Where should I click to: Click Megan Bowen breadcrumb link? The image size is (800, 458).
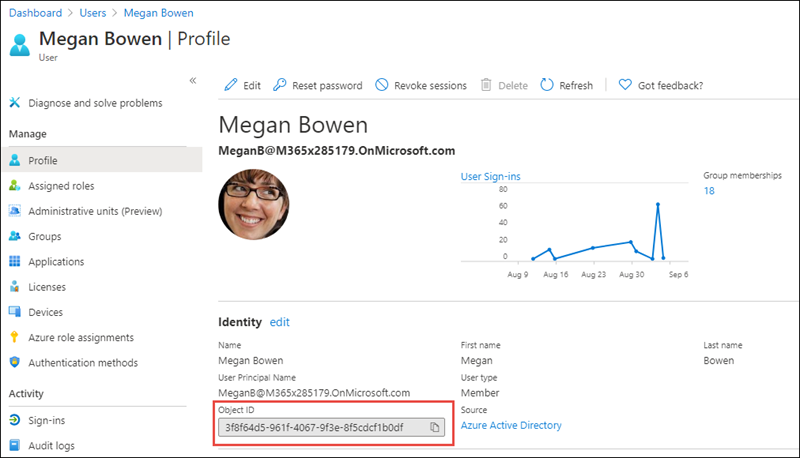[x=159, y=13]
